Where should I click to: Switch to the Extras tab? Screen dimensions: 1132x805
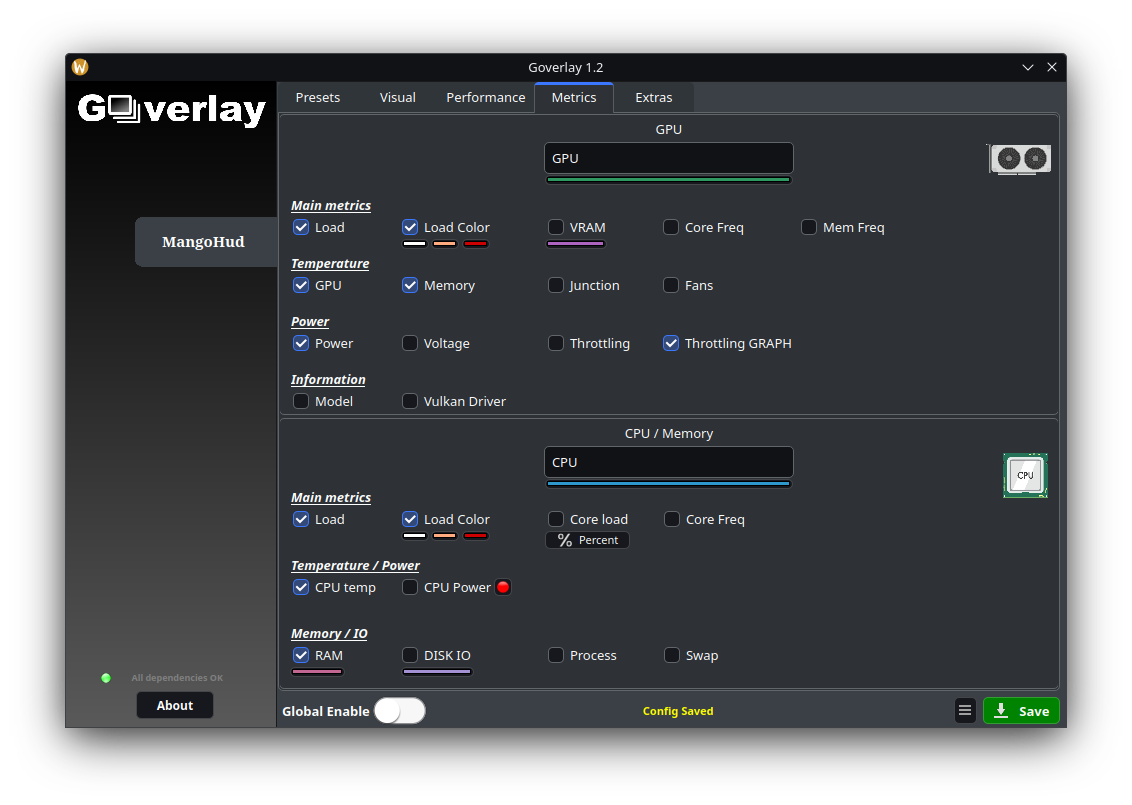[x=653, y=97]
